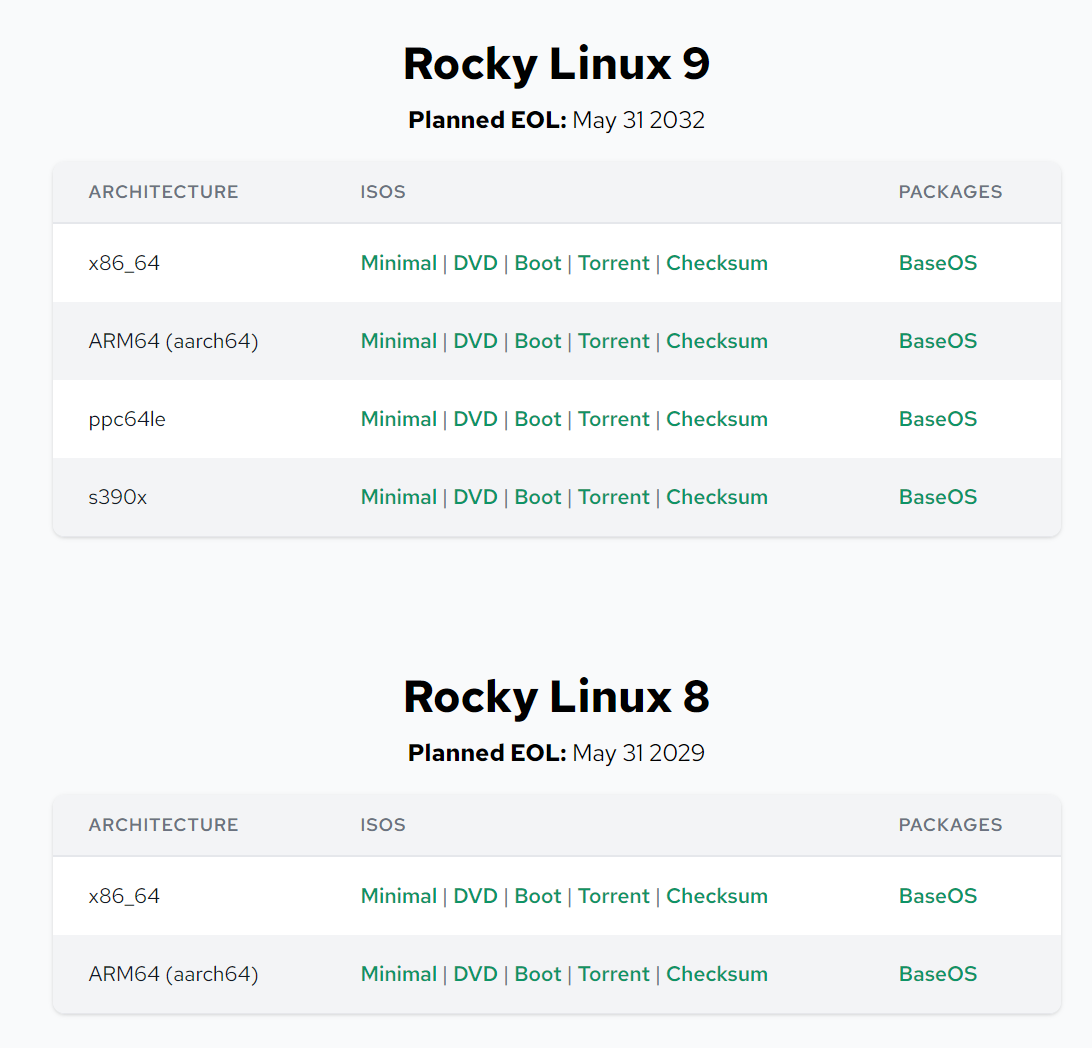Viewport: 1092px width, 1048px height.
Task: Open the DVD ISO for s390x Rocky 9
Action: [475, 497]
